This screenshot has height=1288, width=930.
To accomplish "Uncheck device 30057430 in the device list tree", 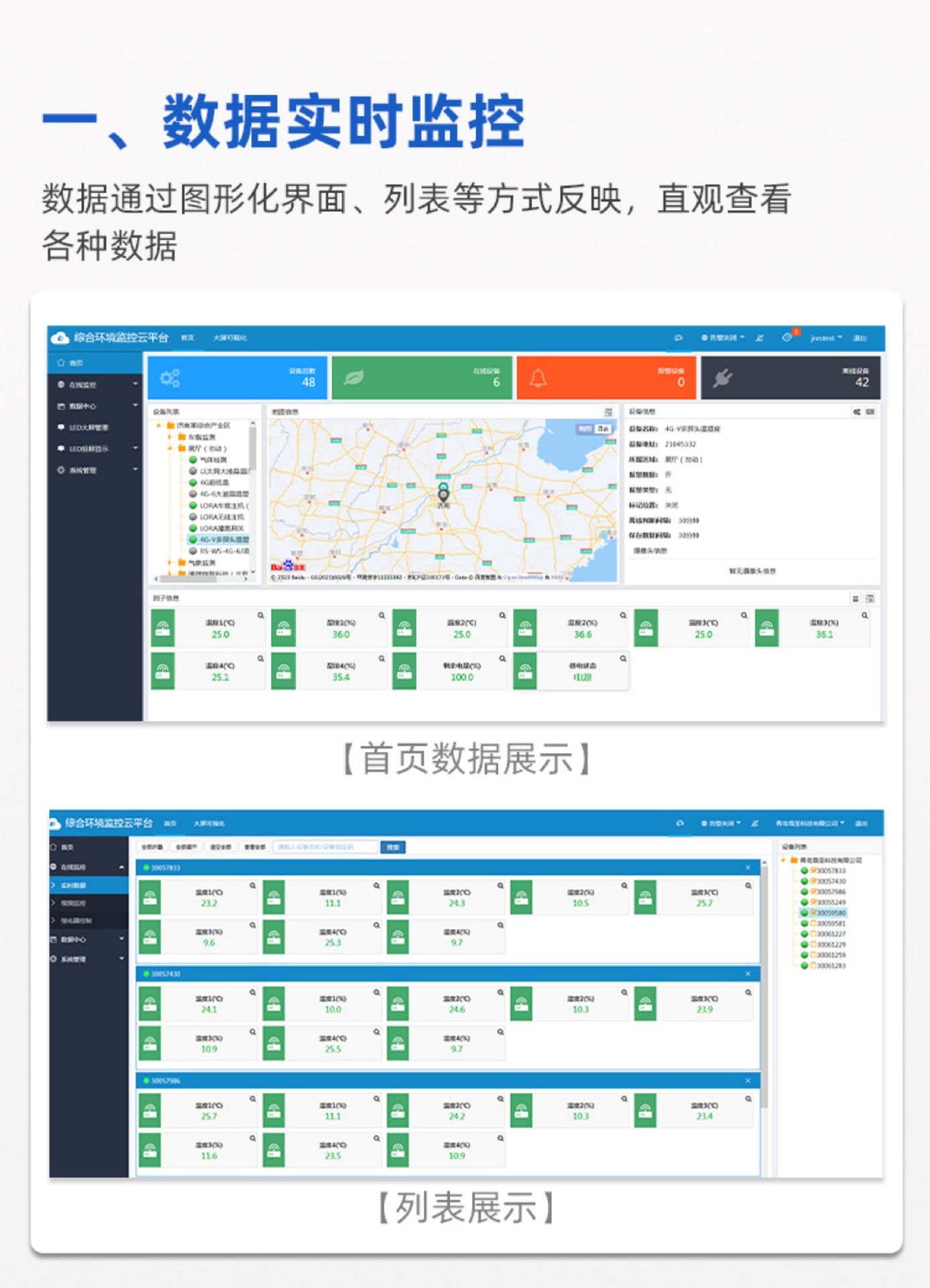I will pyautogui.click(x=814, y=881).
